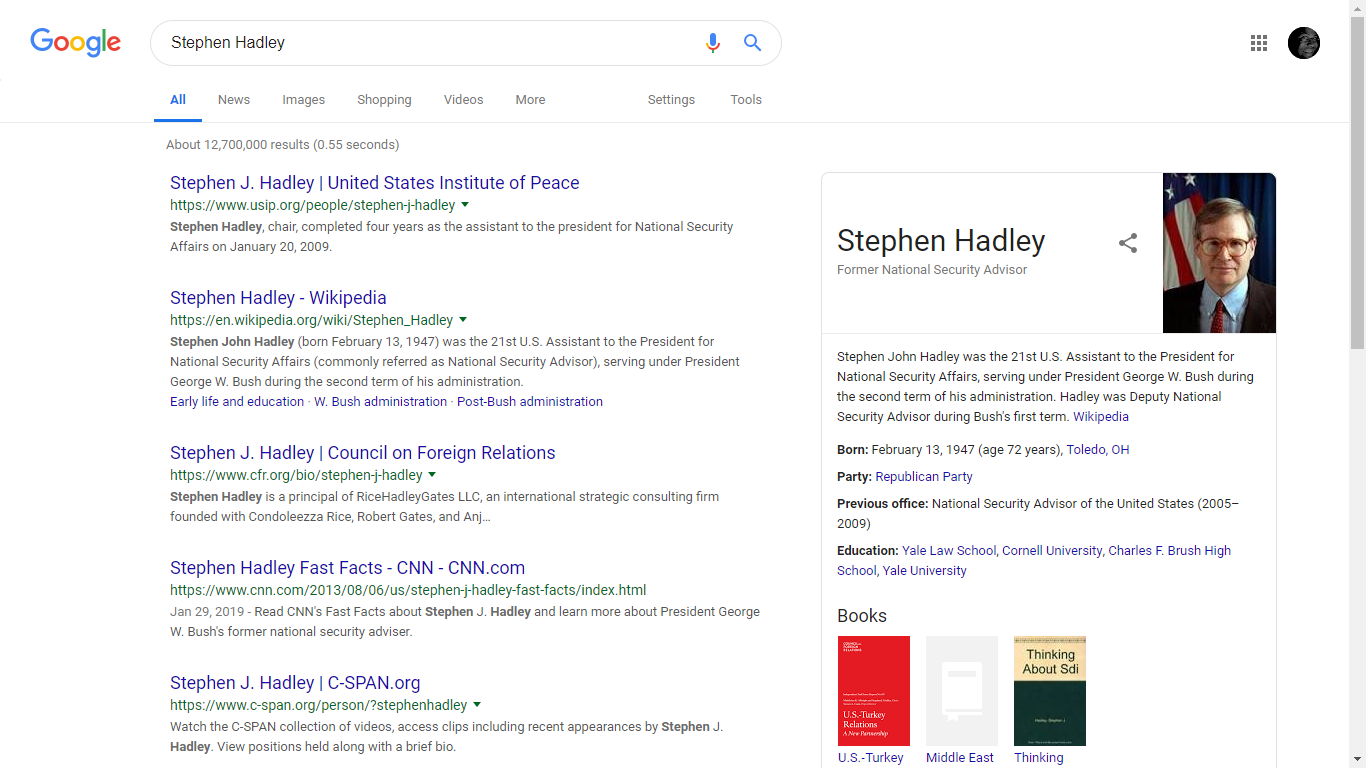Open the U.S.-Turkey Relations book cover
Image resolution: width=1366 pixels, height=768 pixels.
(874, 691)
